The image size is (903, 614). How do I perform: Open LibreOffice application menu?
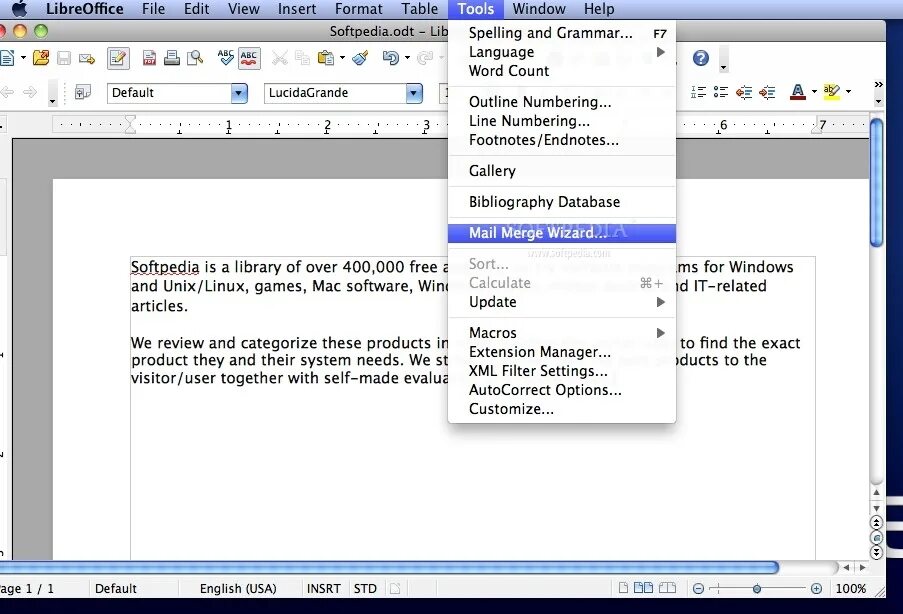[x=85, y=9]
